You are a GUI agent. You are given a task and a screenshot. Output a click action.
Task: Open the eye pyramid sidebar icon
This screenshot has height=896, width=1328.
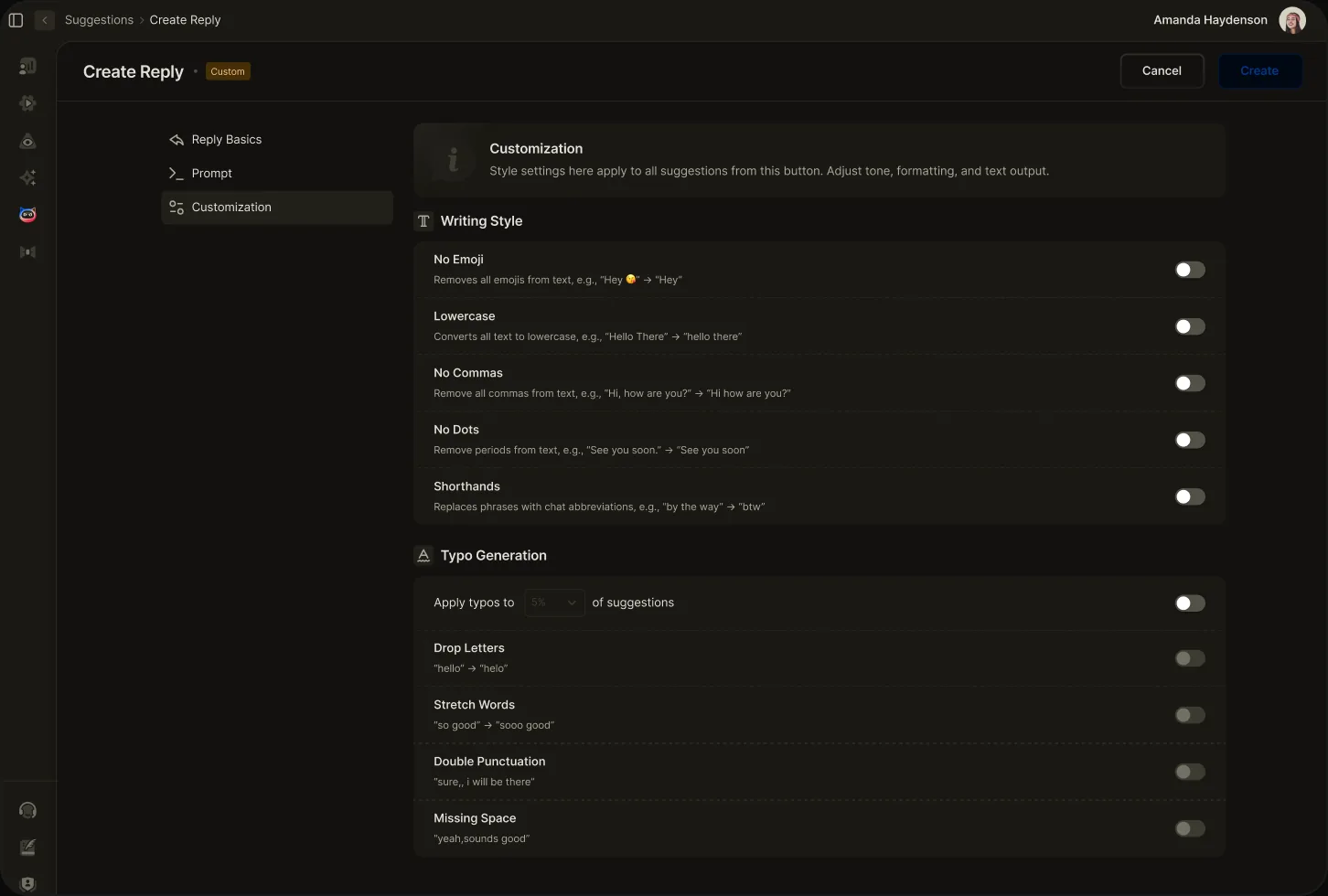pos(27,141)
